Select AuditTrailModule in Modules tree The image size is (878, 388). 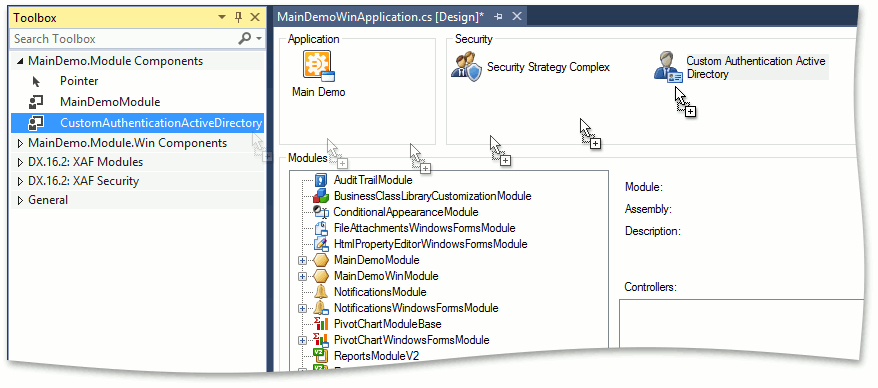point(373,180)
